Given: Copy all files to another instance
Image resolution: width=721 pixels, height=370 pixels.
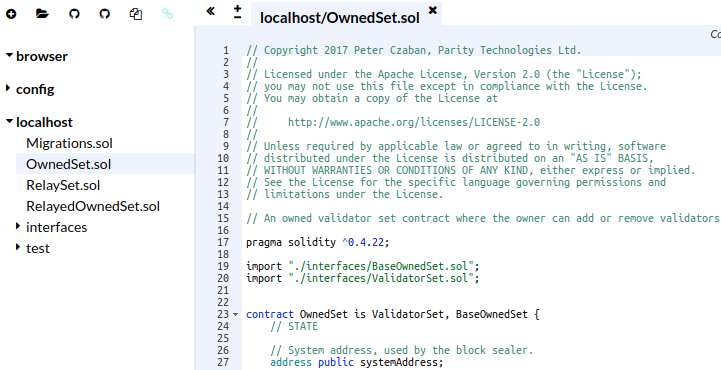Looking at the screenshot, I should coord(136,14).
